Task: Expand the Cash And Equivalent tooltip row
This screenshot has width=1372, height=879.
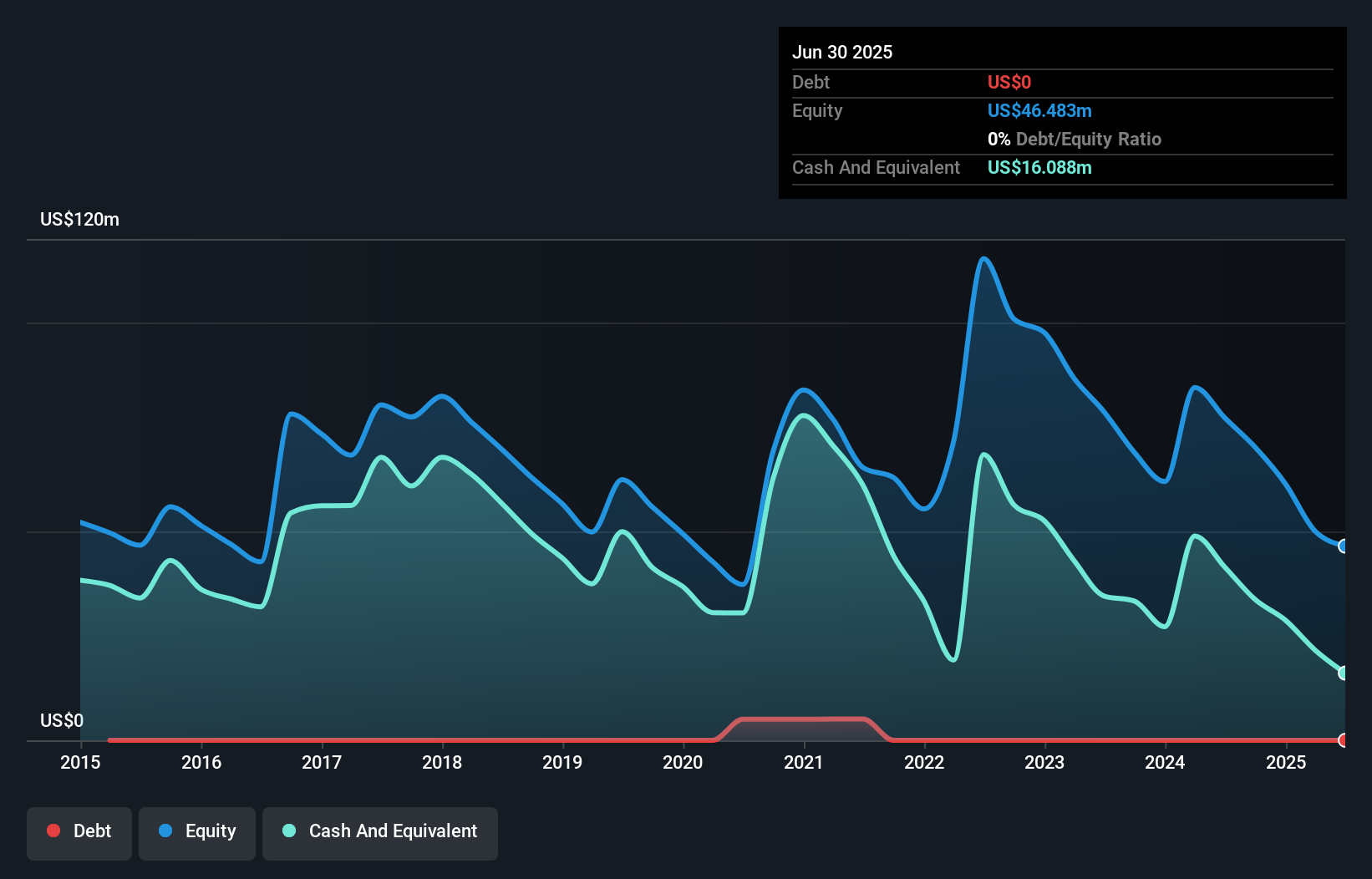Action: pyautogui.click(x=876, y=167)
